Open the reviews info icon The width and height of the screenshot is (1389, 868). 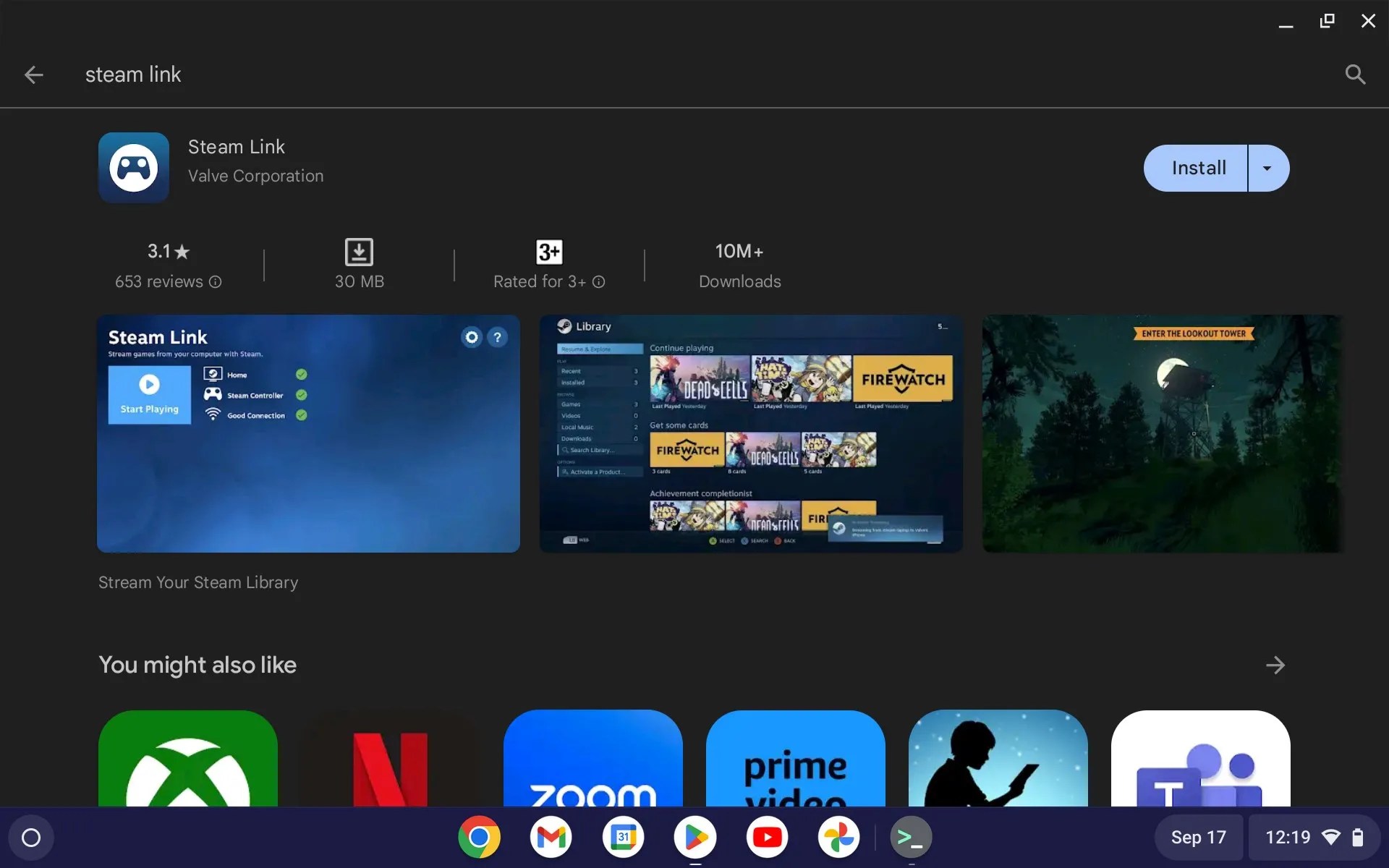coord(216,281)
